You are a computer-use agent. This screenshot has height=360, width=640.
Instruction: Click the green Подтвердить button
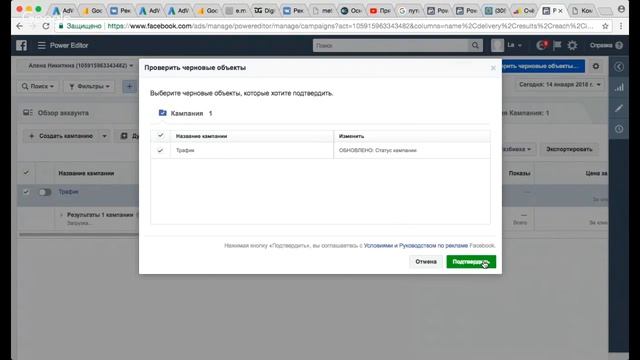(471, 262)
